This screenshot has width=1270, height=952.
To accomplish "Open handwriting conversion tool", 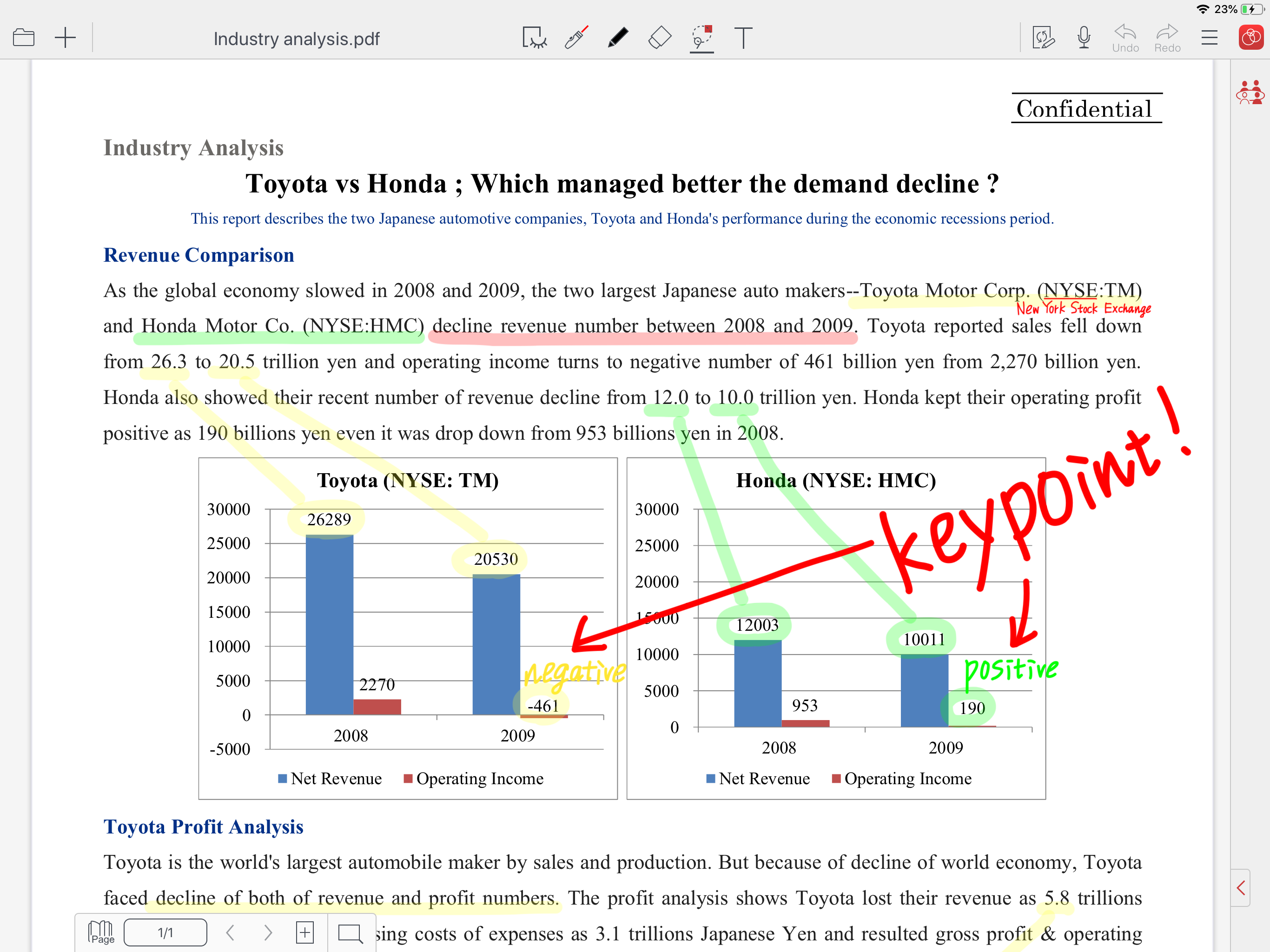I will click(x=1043, y=38).
